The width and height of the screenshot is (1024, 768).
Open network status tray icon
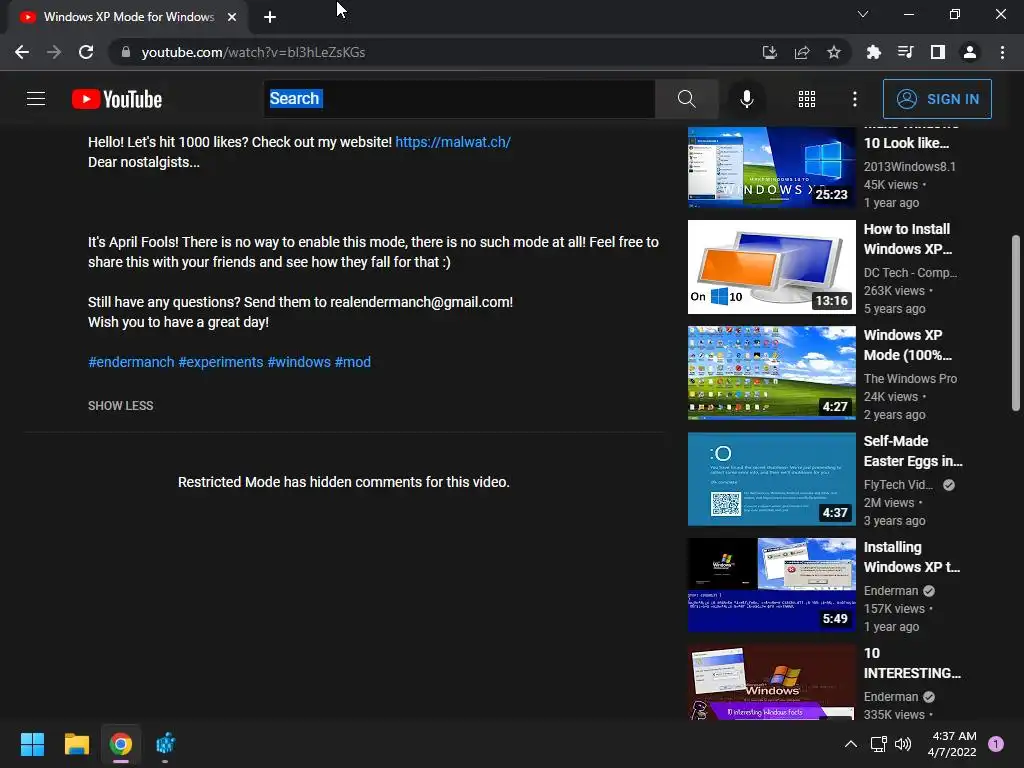(x=878, y=744)
